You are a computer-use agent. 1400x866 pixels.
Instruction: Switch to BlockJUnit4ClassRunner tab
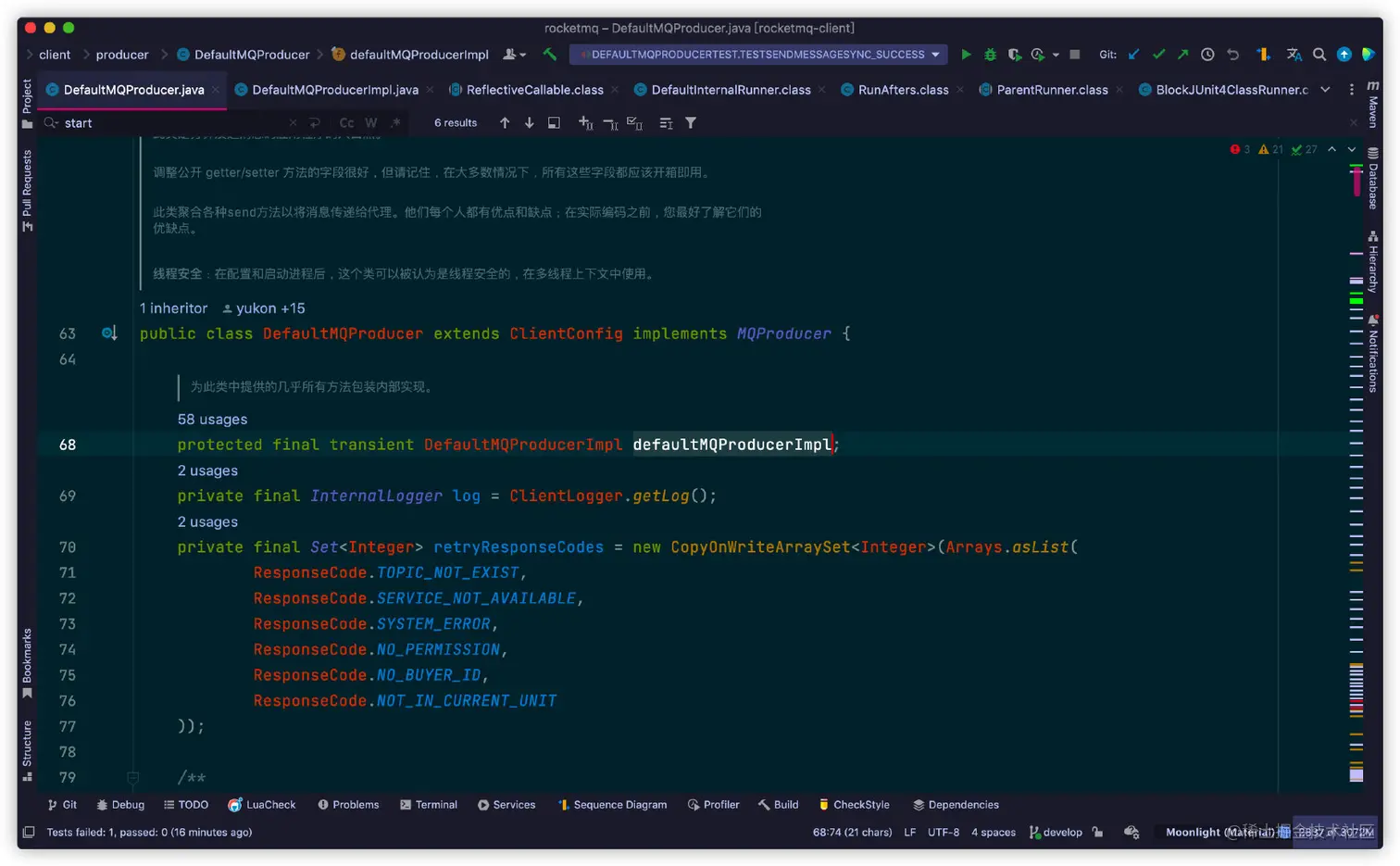coord(1223,90)
